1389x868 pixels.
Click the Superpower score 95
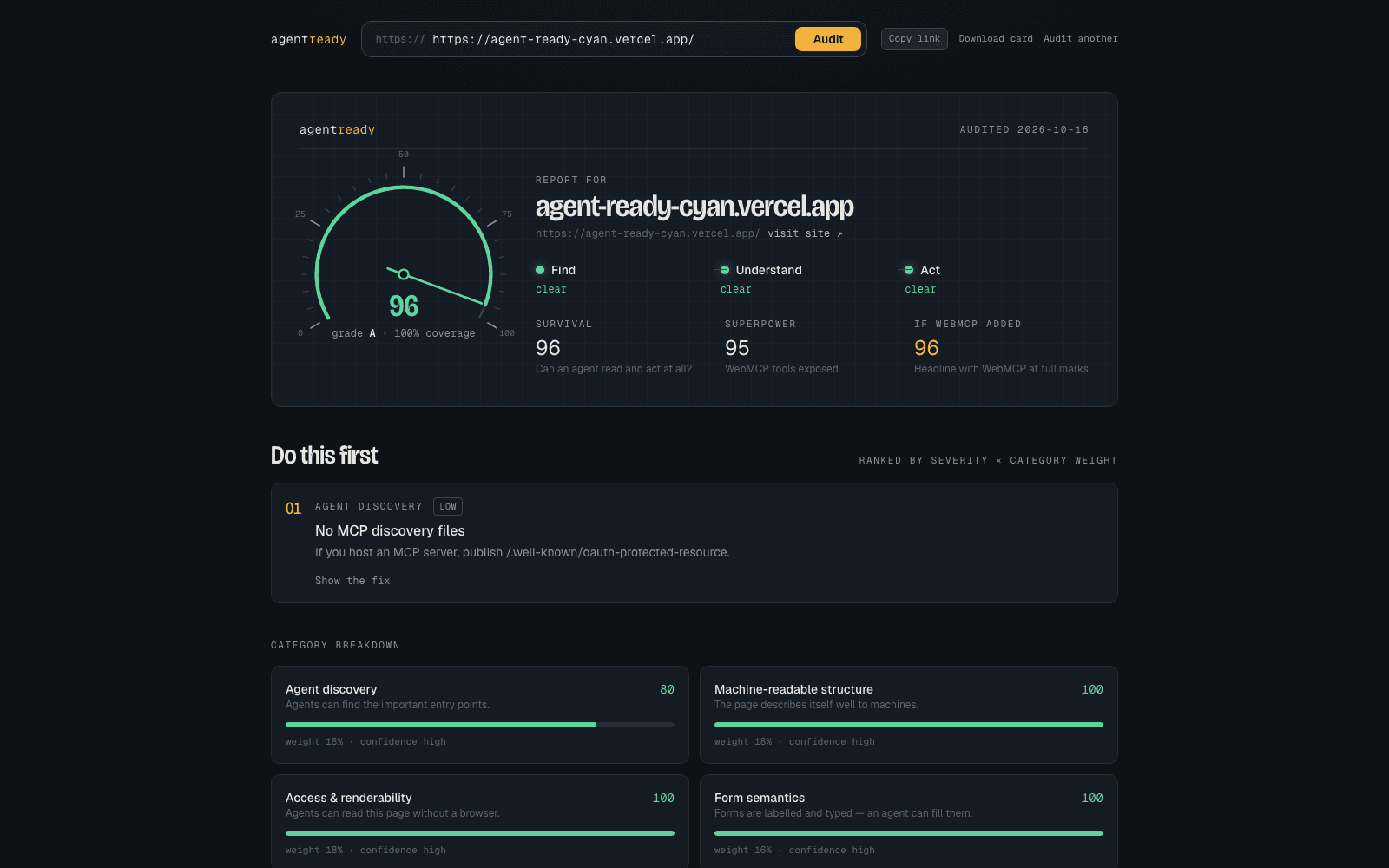[737, 348]
